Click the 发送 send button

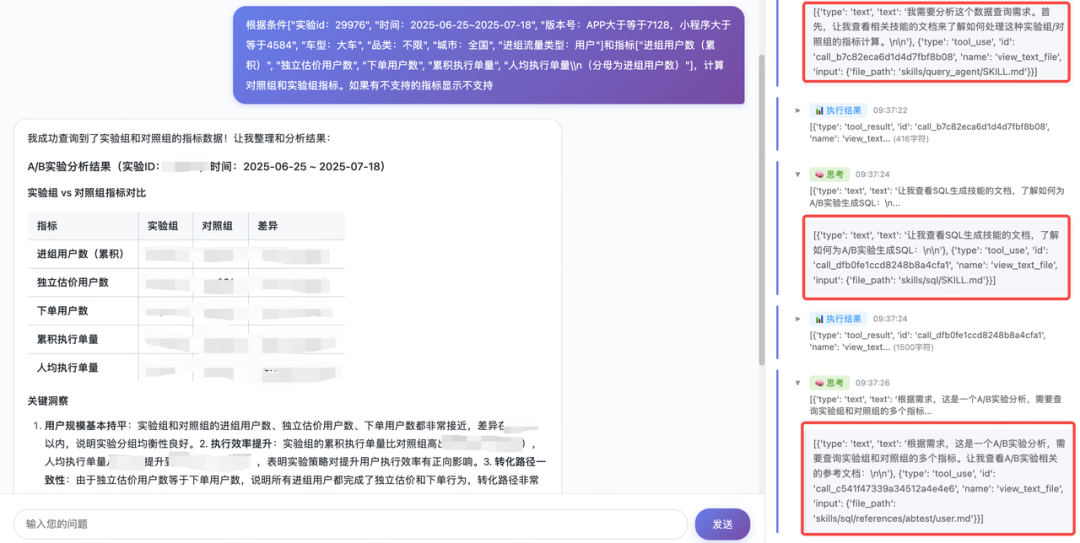click(x=722, y=524)
